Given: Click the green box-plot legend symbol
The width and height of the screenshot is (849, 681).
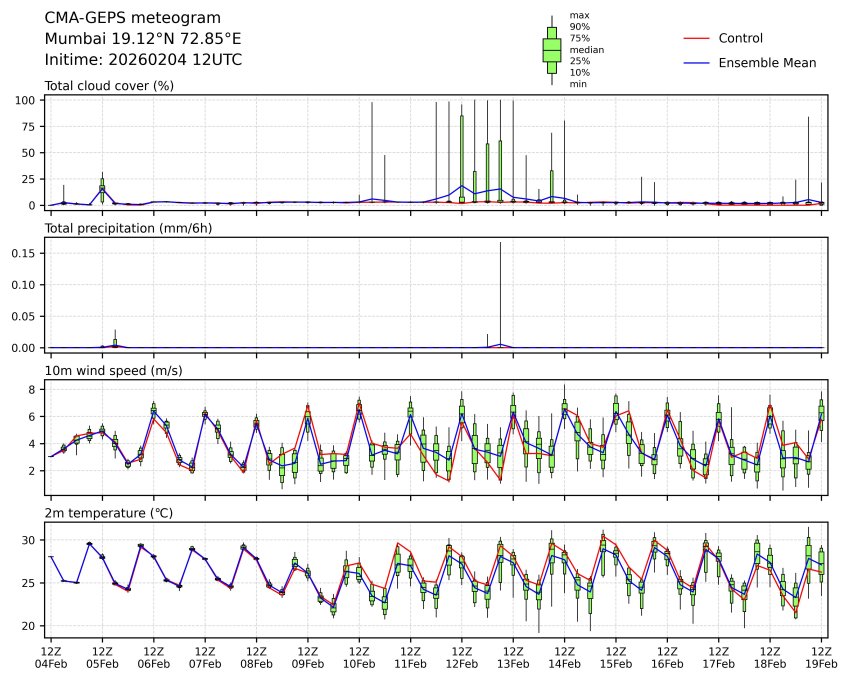Looking at the screenshot, I should [551, 49].
